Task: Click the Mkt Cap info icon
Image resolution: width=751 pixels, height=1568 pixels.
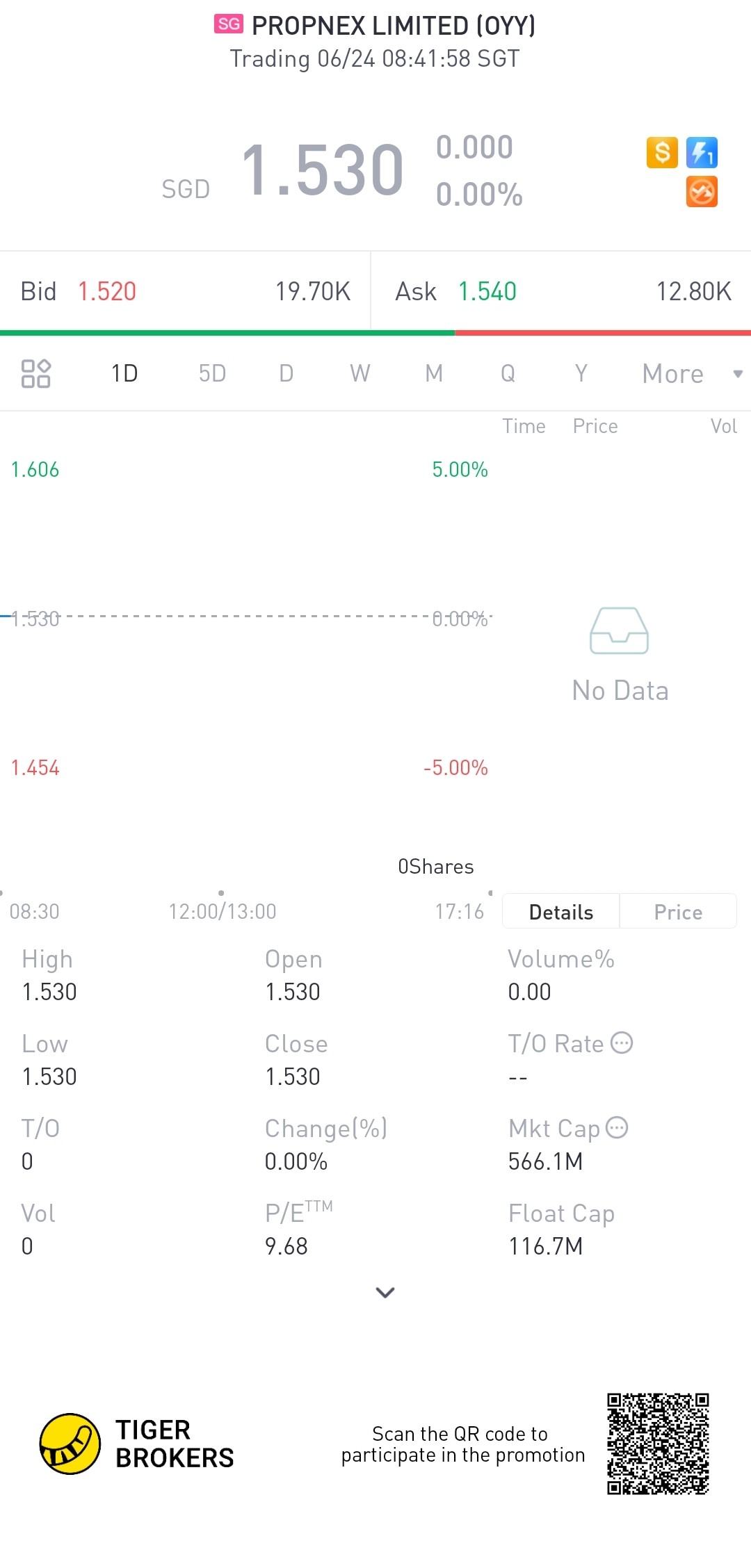Action: [x=617, y=1127]
